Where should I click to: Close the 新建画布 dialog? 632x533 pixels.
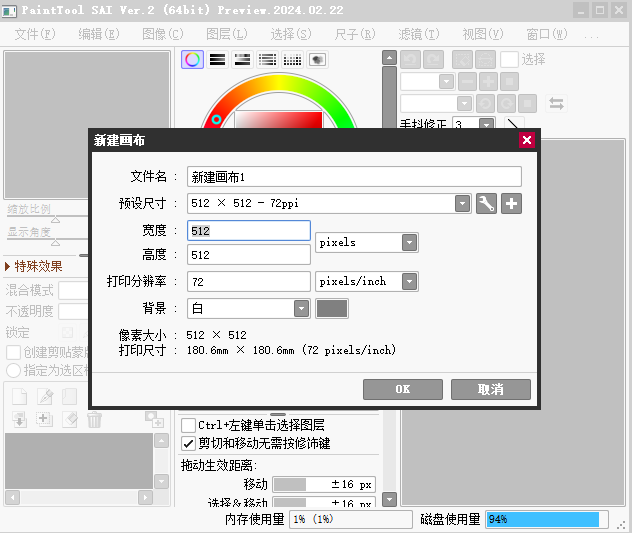(527, 140)
